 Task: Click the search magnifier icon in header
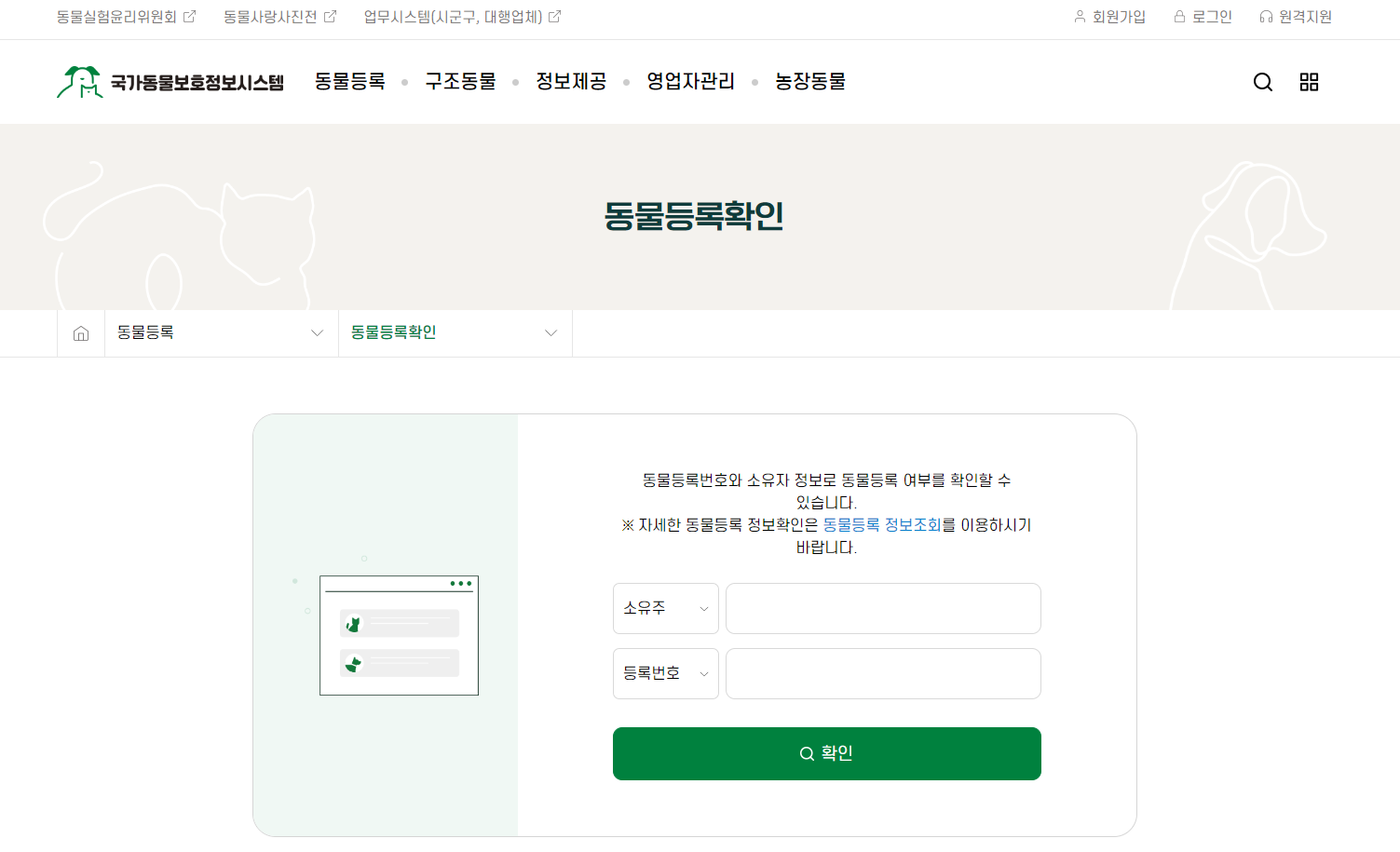[x=1262, y=82]
